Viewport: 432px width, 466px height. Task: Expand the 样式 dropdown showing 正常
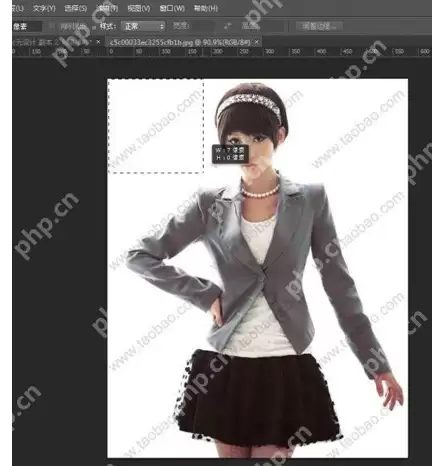point(143,26)
